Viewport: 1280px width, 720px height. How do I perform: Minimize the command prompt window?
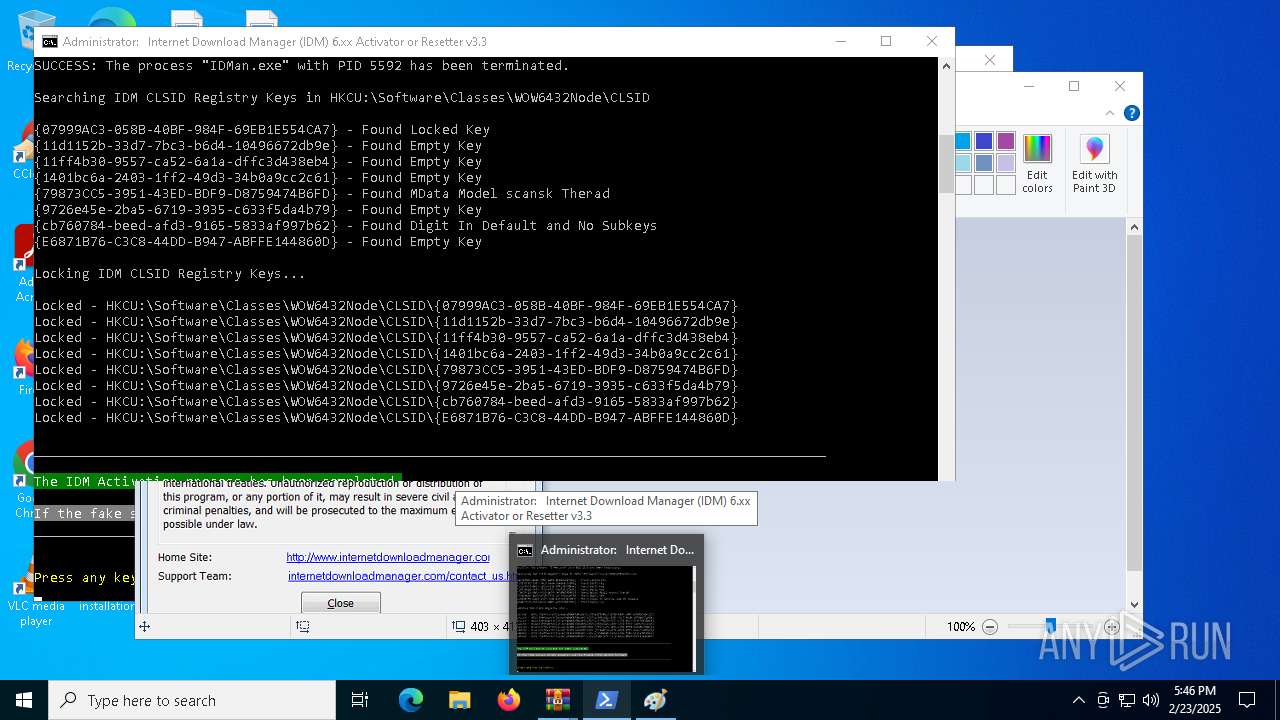point(840,41)
